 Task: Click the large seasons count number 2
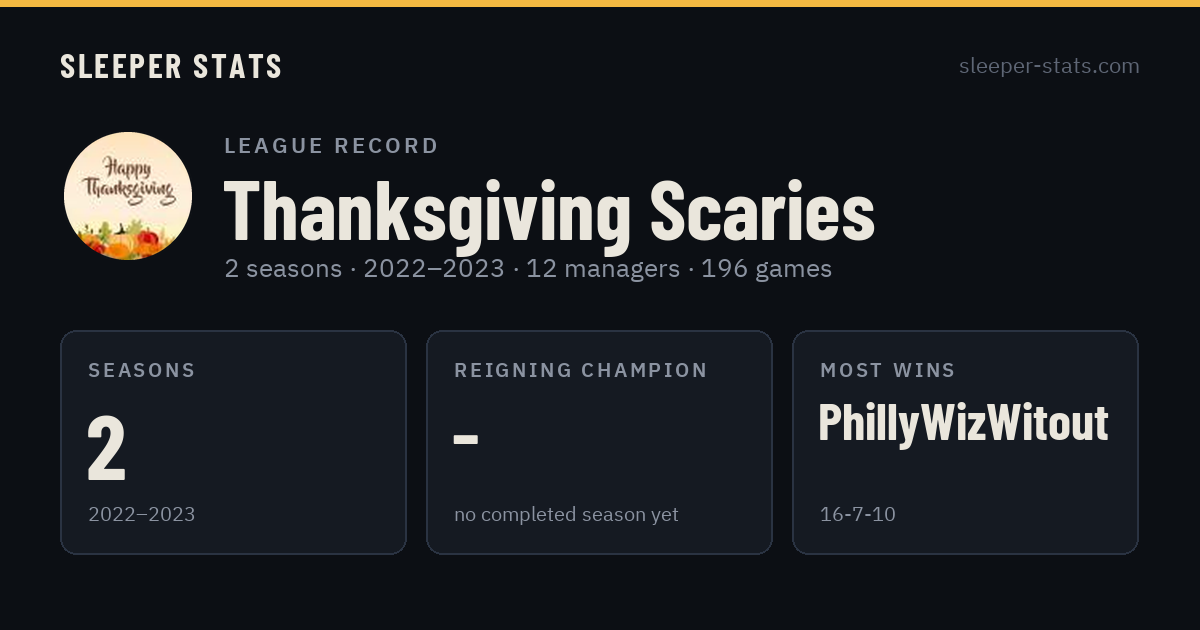[106, 449]
